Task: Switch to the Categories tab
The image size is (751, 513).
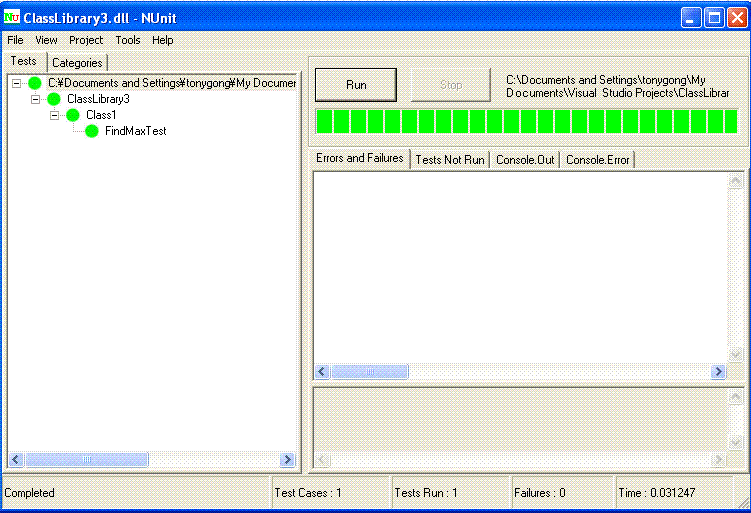Action: pyautogui.click(x=77, y=63)
